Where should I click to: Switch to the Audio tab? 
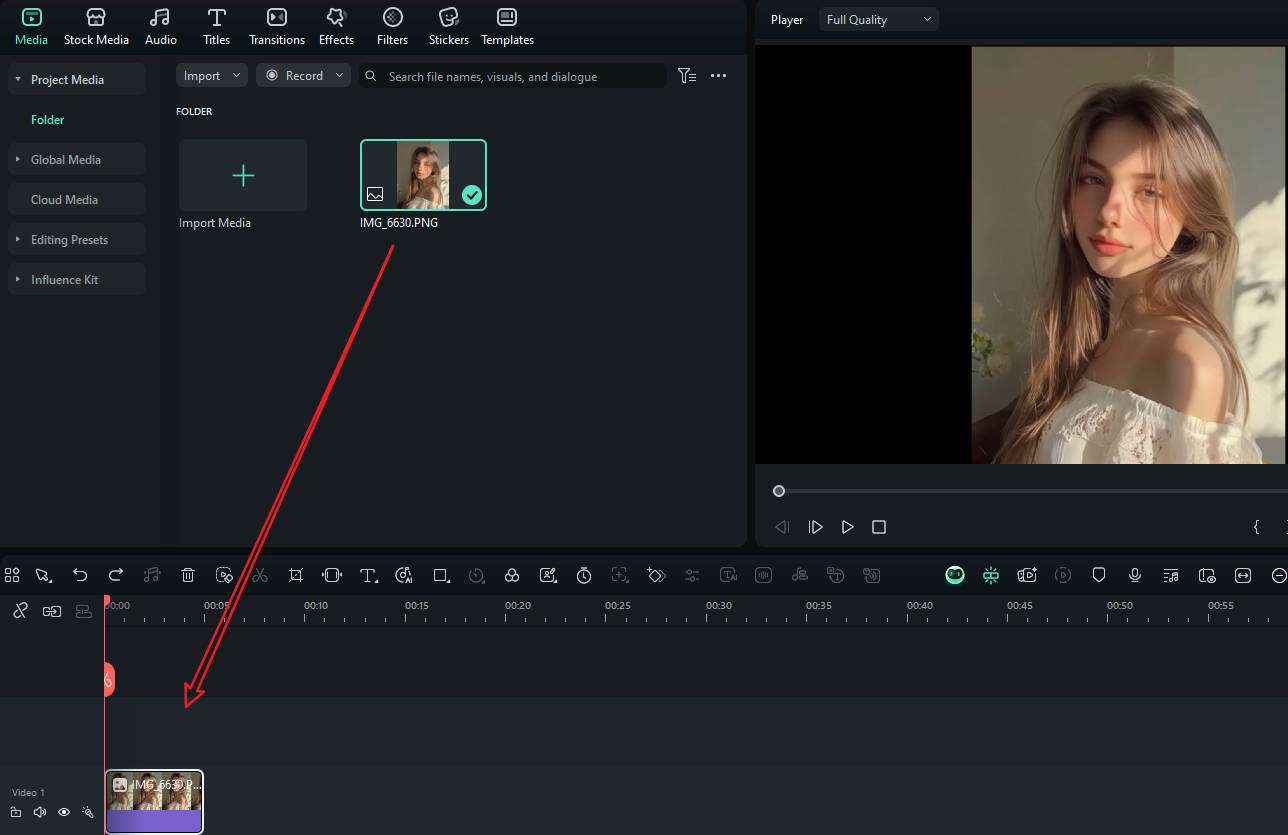point(160,27)
